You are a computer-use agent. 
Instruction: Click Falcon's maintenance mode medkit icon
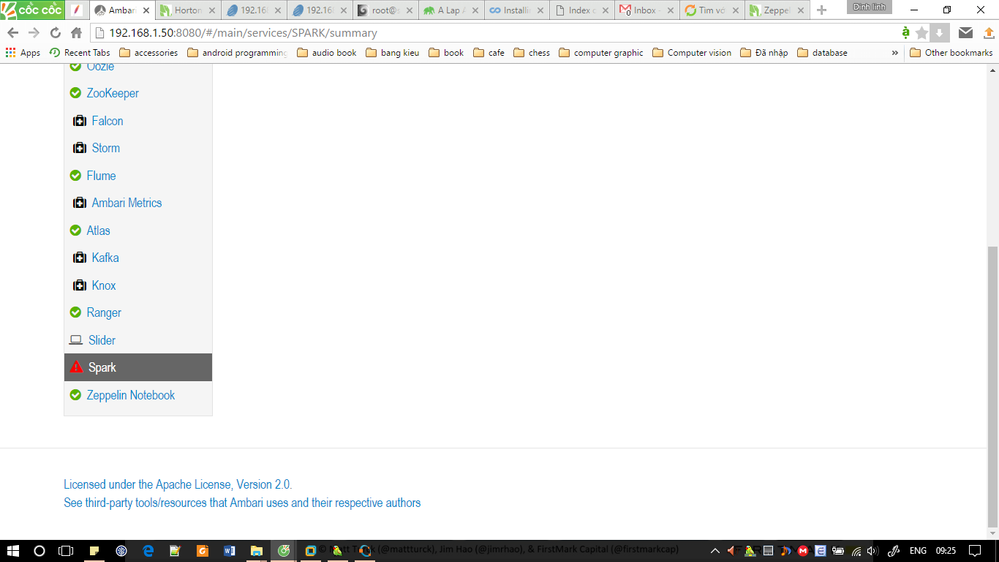pyautogui.click(x=80, y=120)
